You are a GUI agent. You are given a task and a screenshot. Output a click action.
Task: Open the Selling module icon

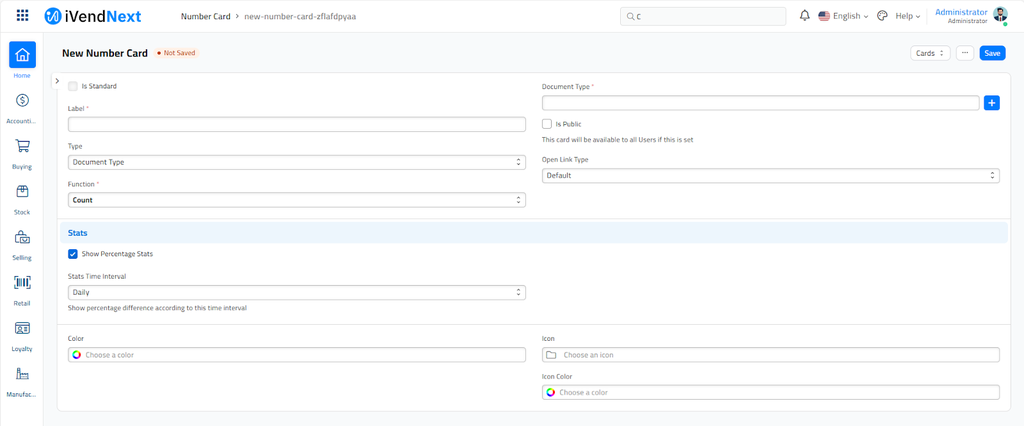[22, 238]
